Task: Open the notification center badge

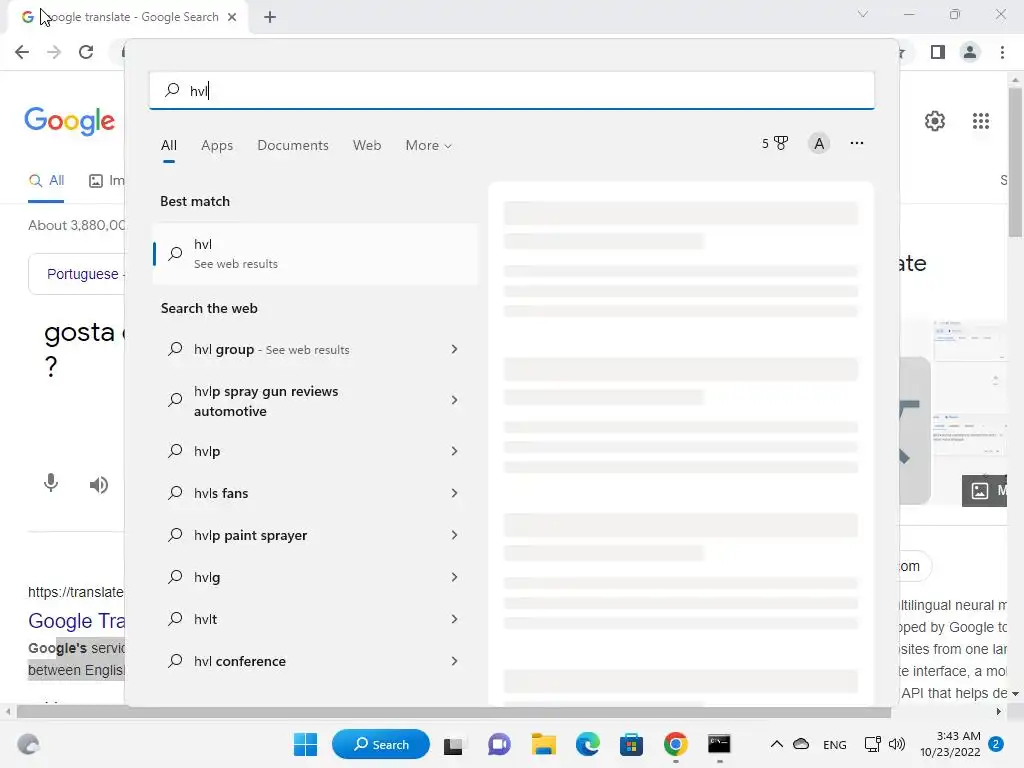Action: 996,744
